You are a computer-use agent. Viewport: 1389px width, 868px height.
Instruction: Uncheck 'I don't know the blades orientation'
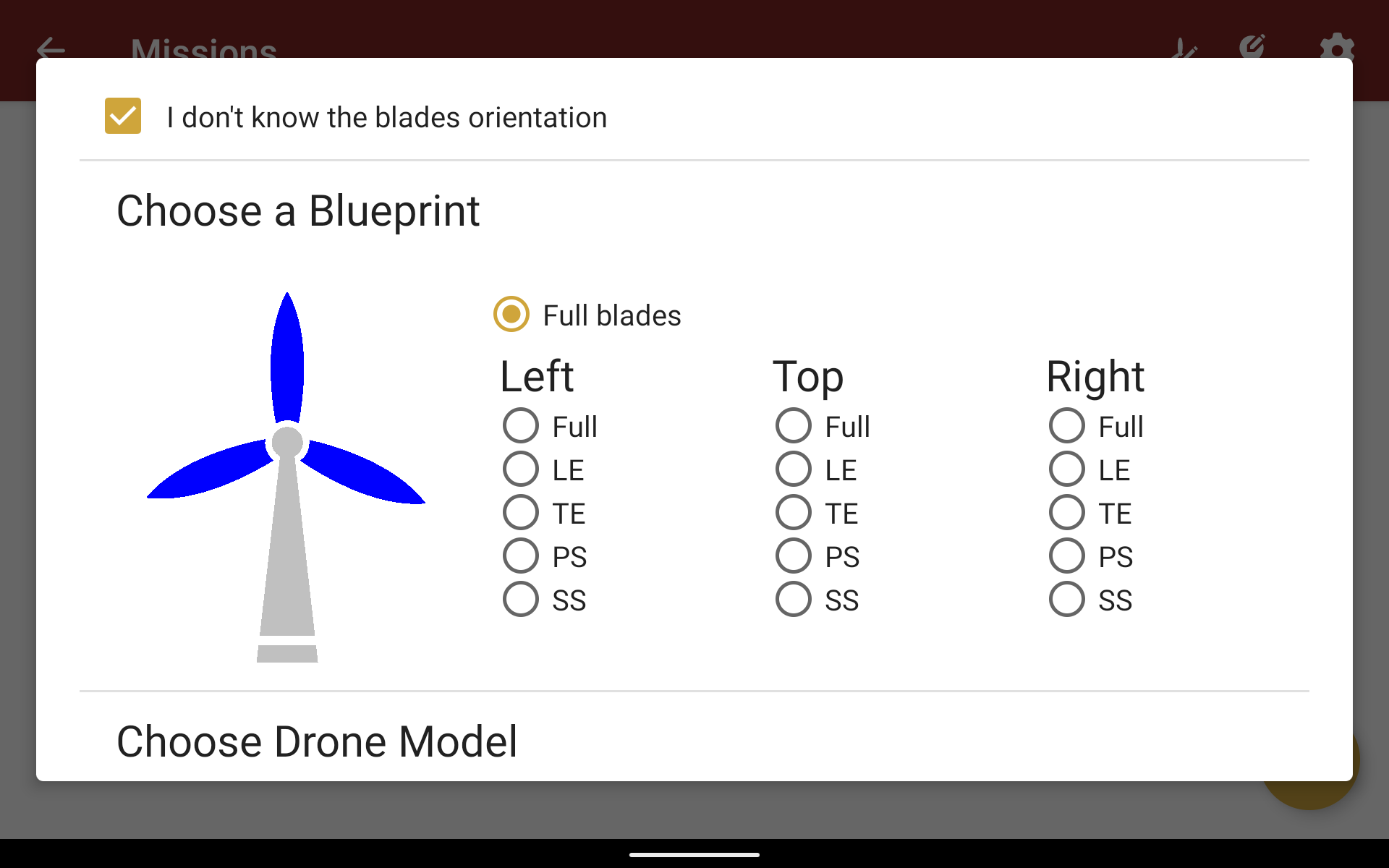pyautogui.click(x=122, y=116)
